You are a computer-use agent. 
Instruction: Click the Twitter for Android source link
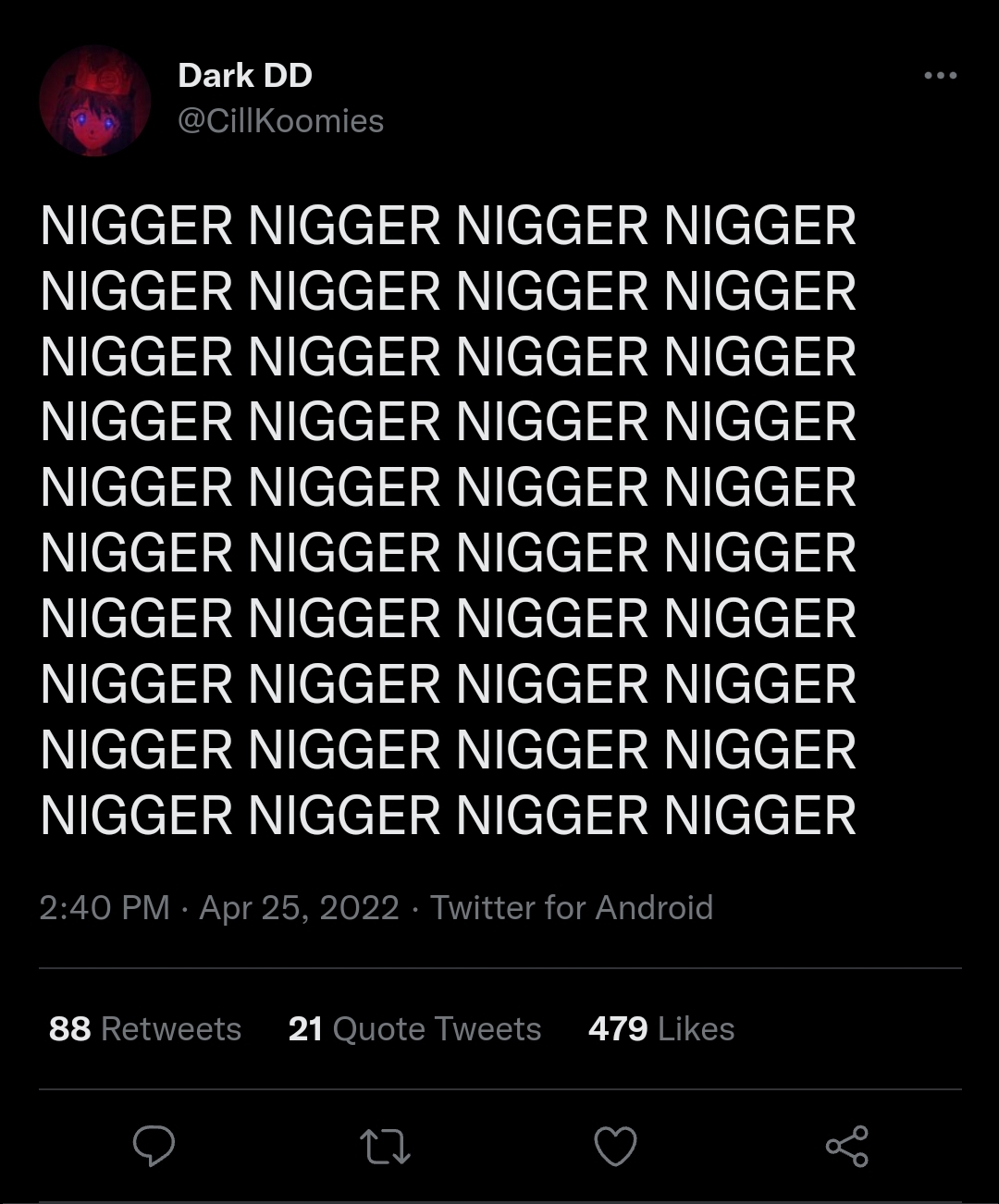tap(572, 907)
